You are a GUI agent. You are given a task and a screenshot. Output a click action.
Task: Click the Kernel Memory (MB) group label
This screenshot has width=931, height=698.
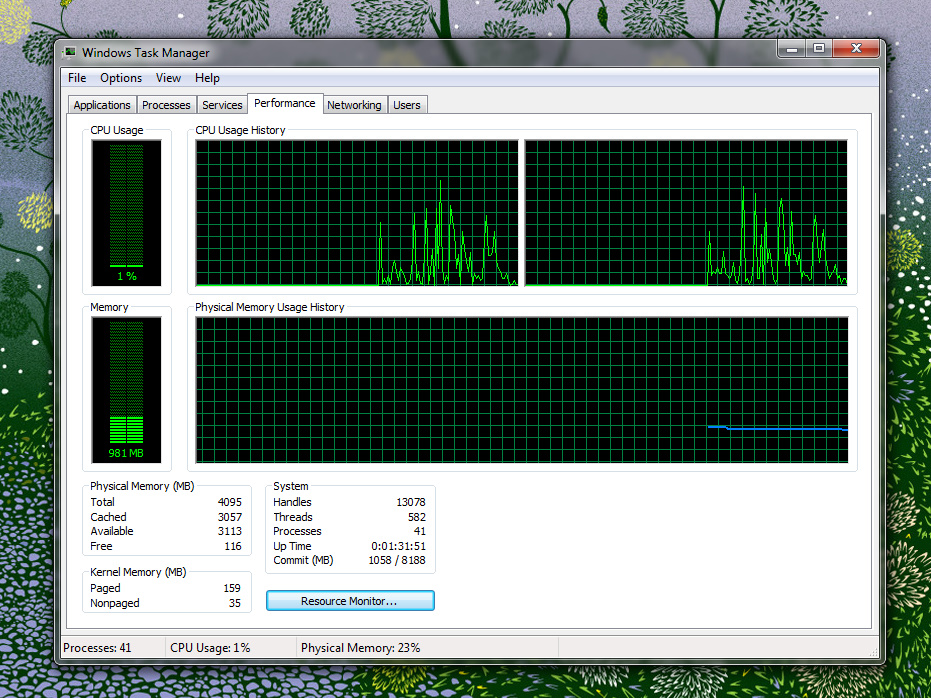point(138,572)
